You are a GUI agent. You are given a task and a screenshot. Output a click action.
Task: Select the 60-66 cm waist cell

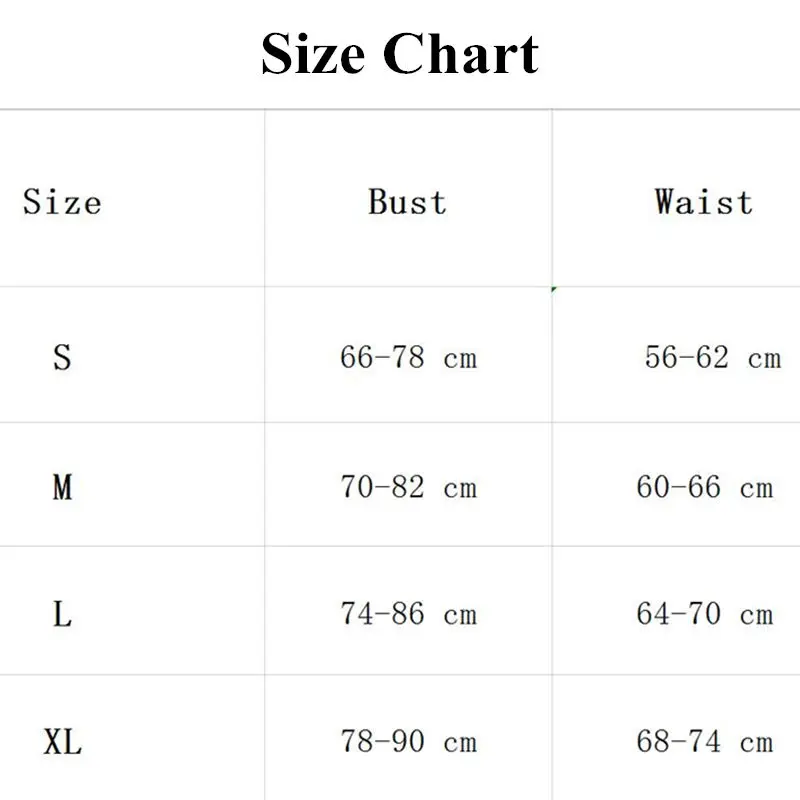[676, 484]
